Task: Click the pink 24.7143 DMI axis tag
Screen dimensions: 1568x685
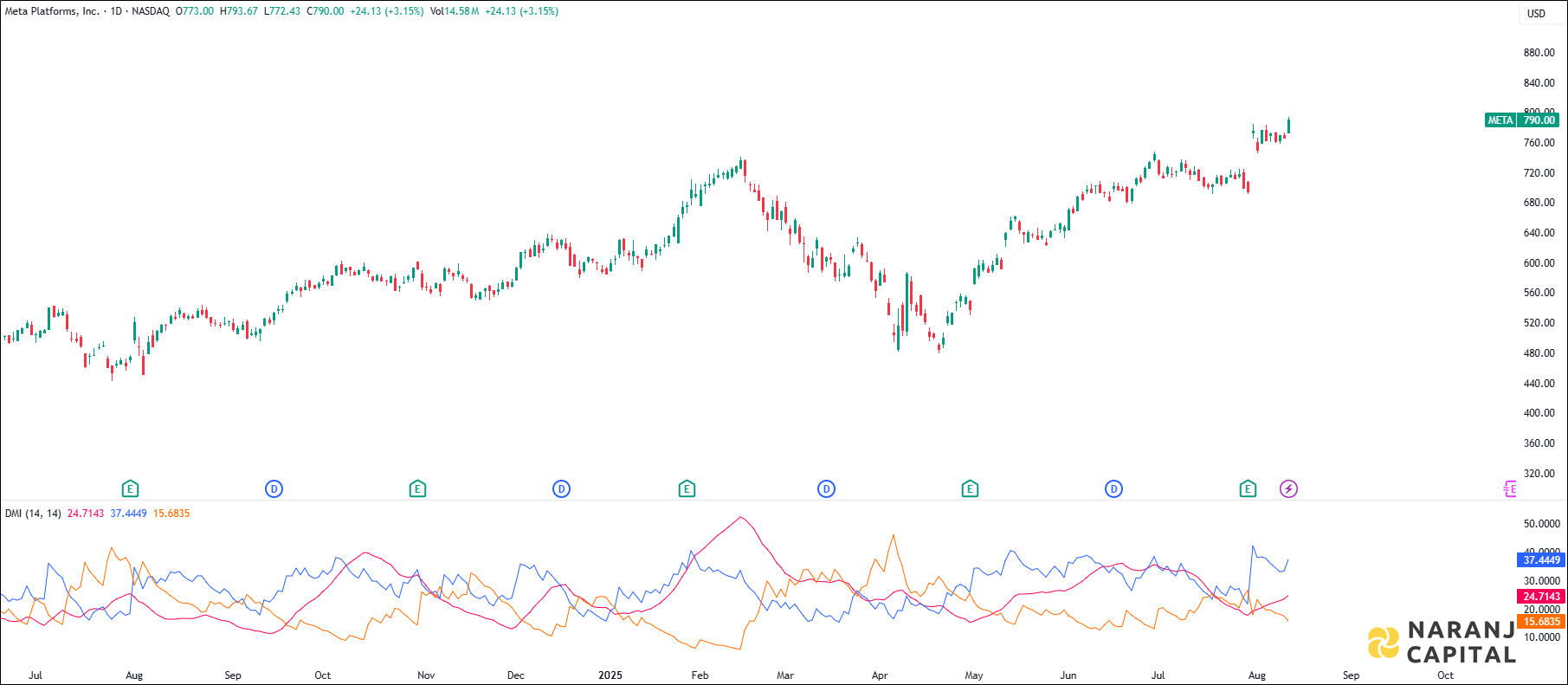Action: coord(1541,597)
